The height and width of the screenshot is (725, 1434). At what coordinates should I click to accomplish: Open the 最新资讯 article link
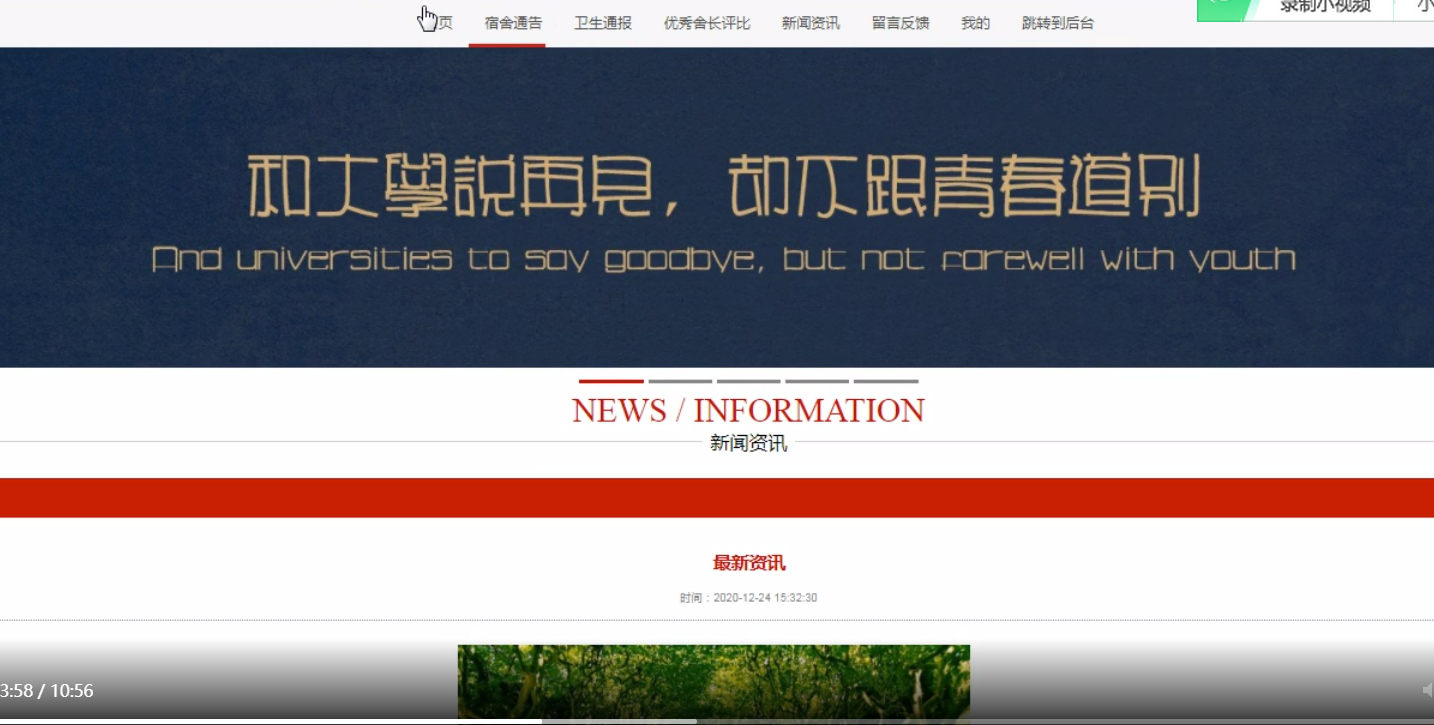pos(748,563)
